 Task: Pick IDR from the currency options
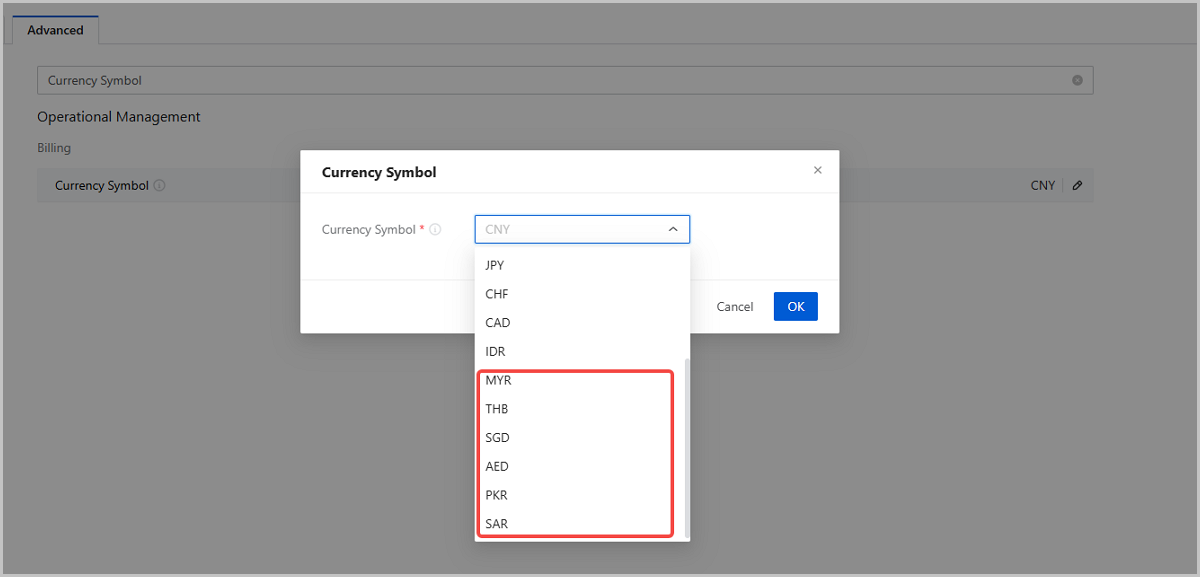point(496,352)
